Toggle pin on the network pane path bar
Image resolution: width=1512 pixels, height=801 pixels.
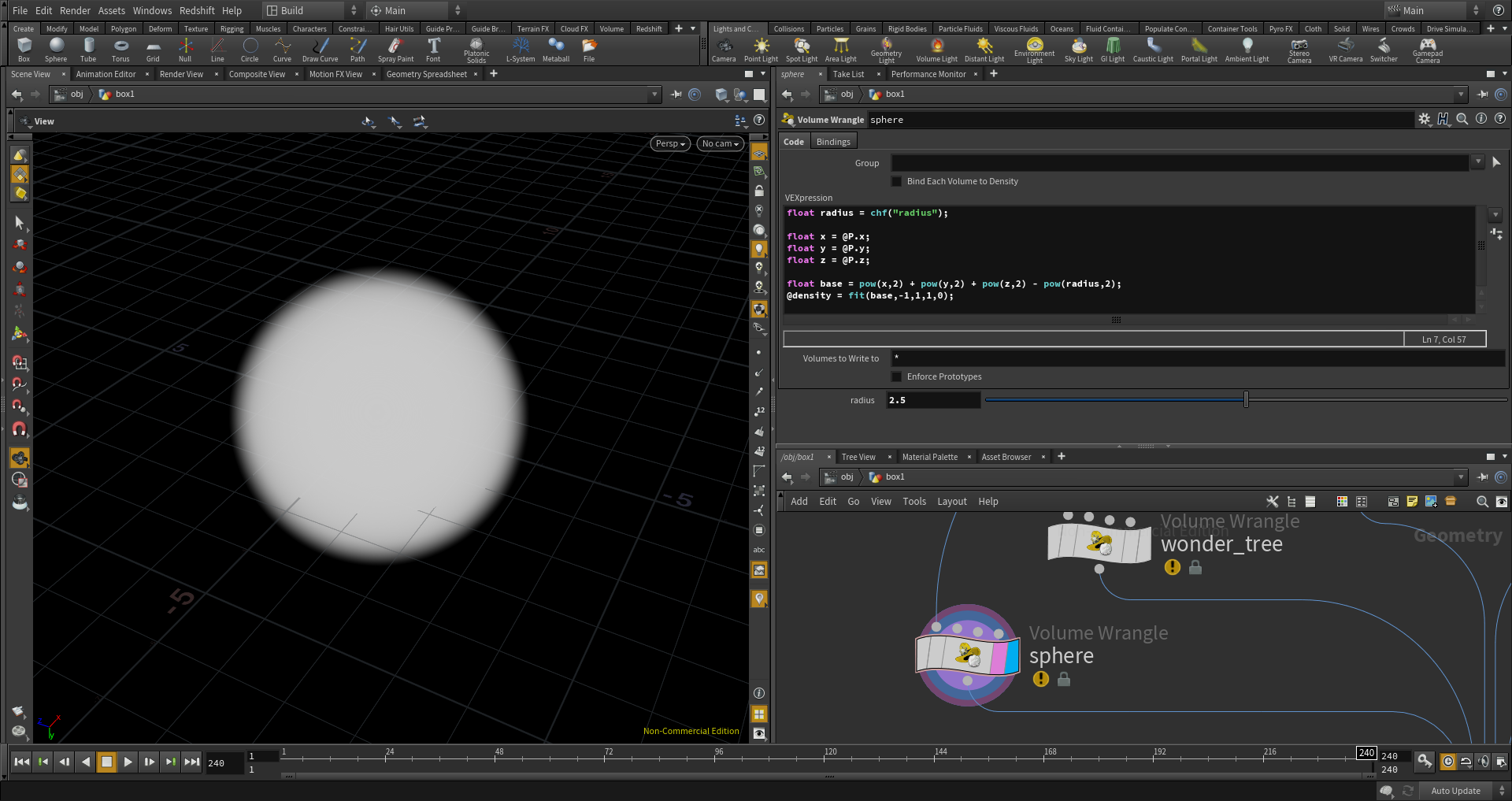pyautogui.click(x=1483, y=477)
